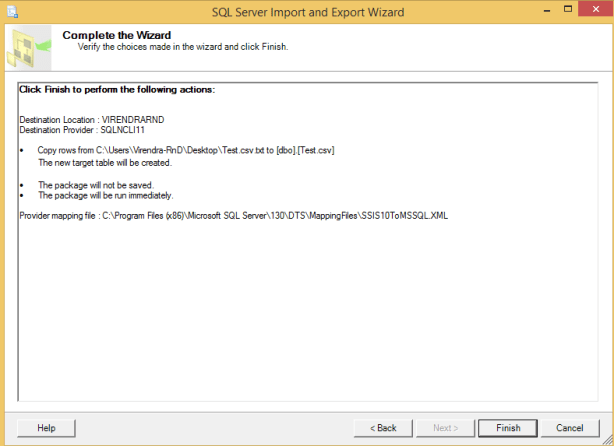Click the "Copy rows from" Test.csv.txt line

[x=185, y=150]
